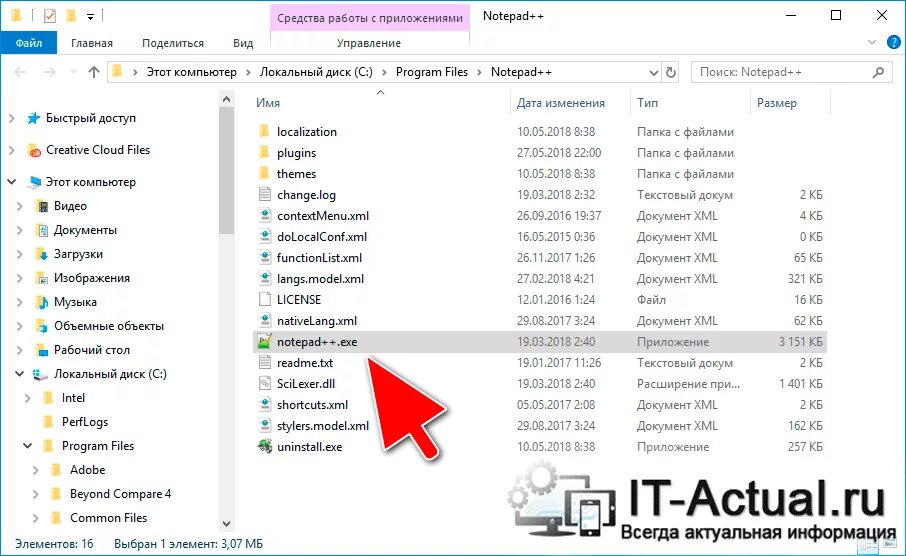906x556 pixels.
Task: Select the notepad++.exe application icon
Action: tap(265, 342)
